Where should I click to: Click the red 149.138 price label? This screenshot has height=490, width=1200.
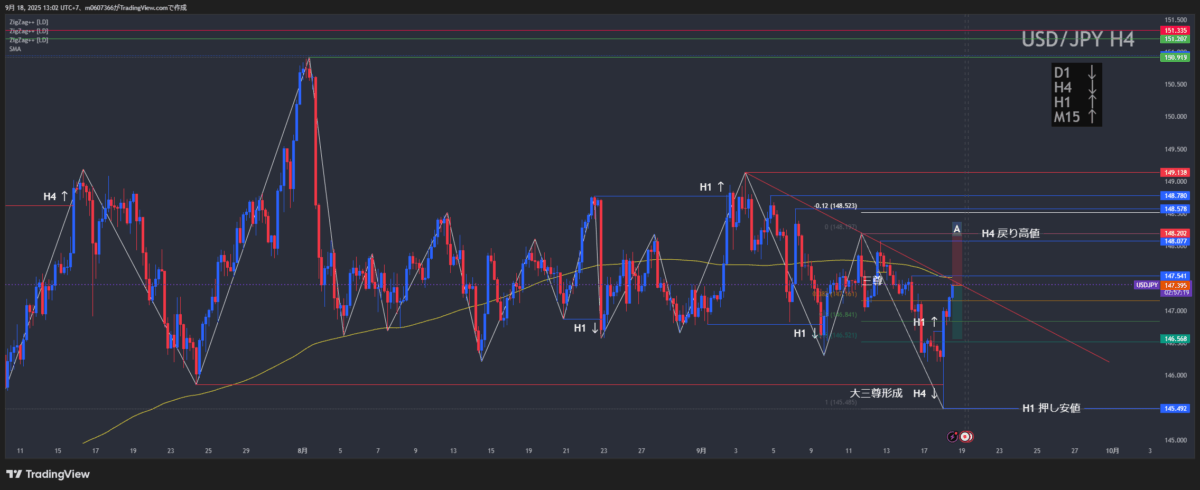1175,172
